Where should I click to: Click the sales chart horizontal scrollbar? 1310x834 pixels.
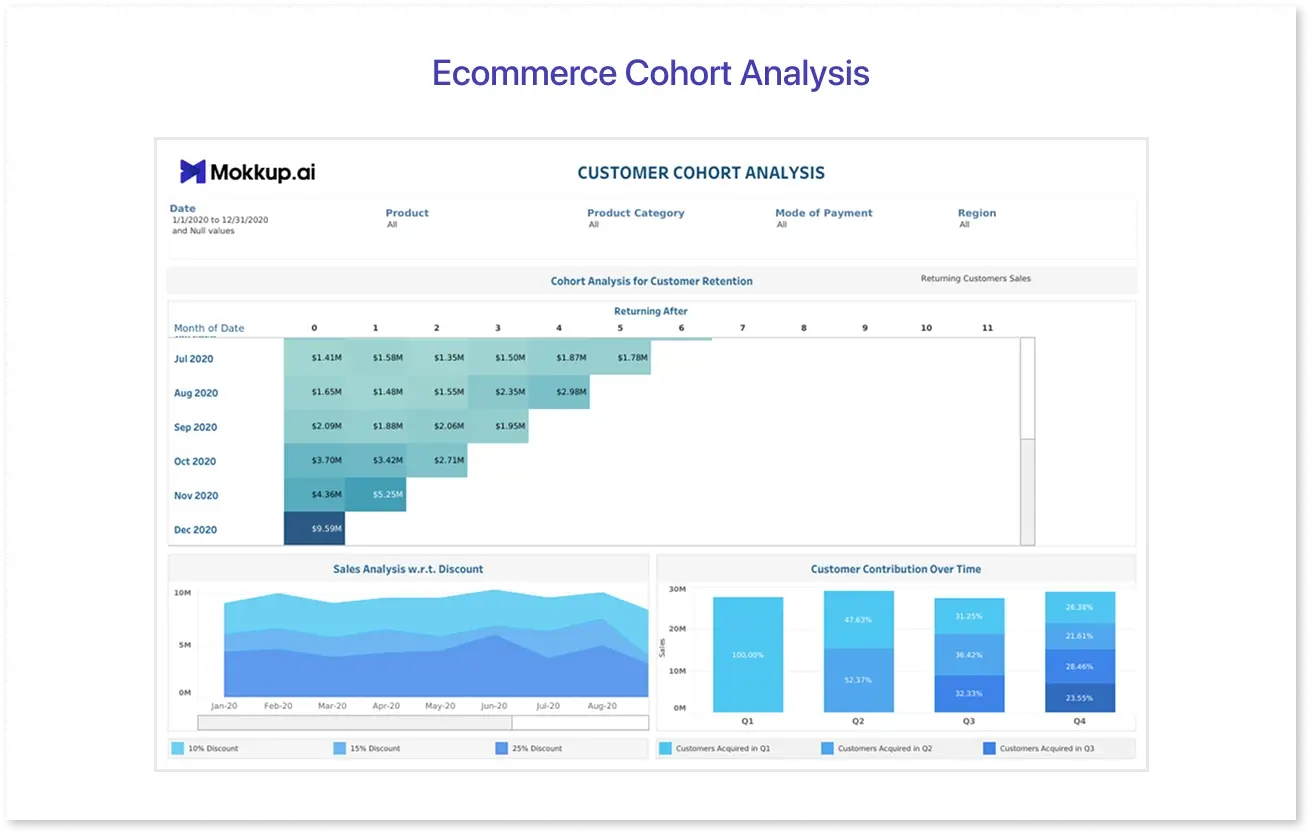pyautogui.click(x=423, y=722)
